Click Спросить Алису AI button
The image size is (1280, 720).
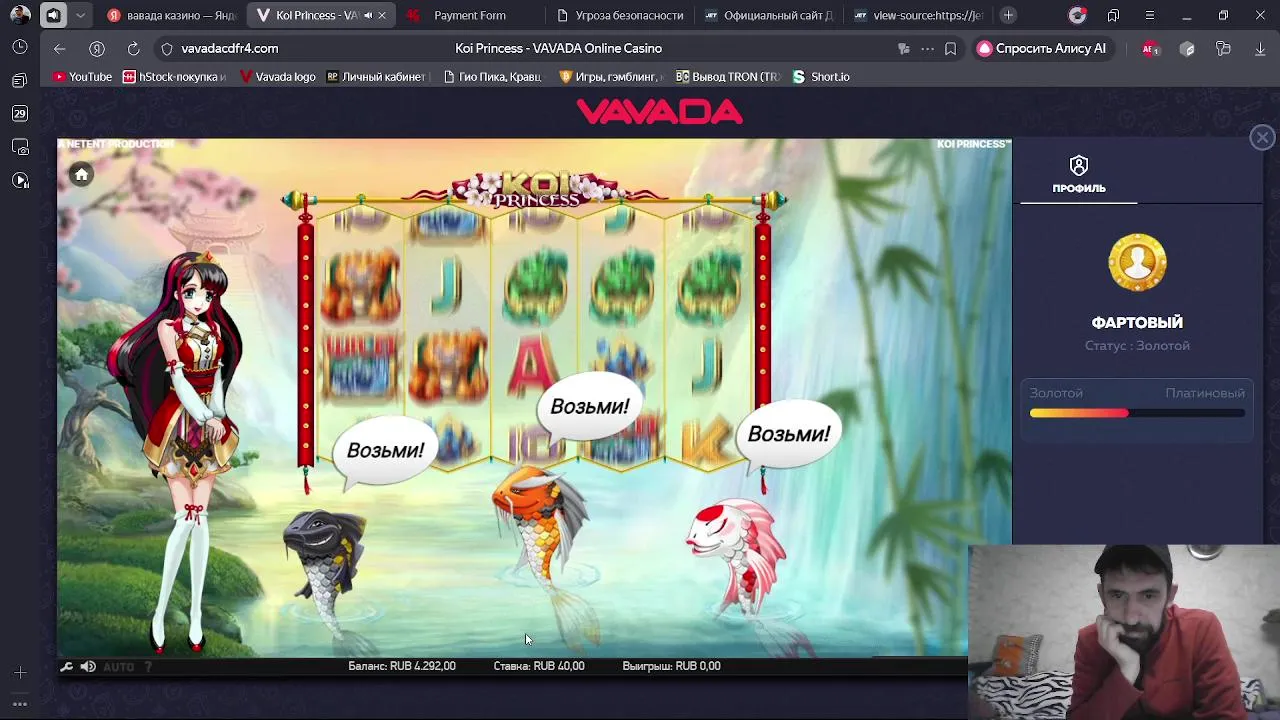point(1042,48)
